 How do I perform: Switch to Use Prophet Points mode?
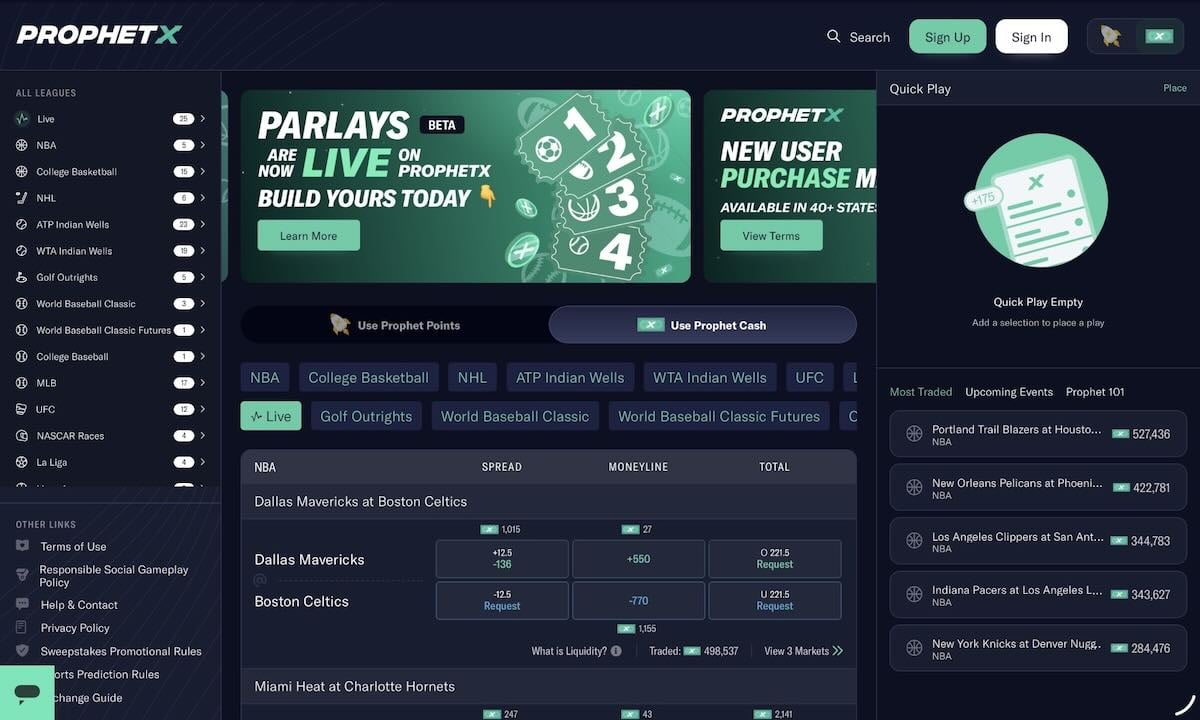click(x=395, y=325)
